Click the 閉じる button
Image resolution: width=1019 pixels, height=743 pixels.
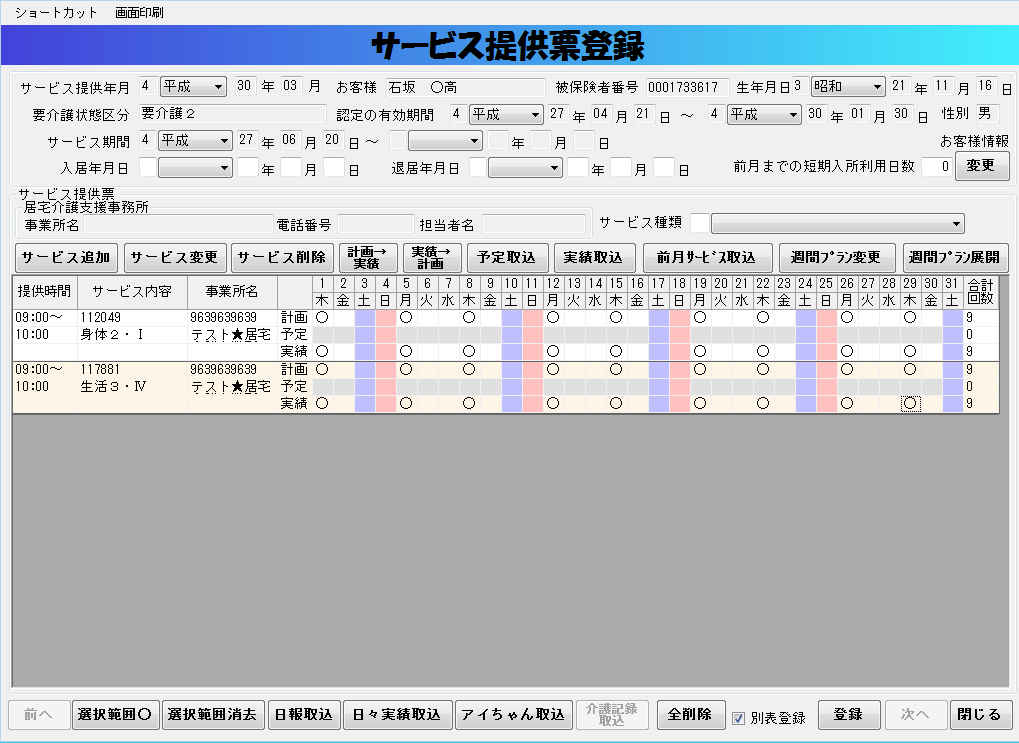[980, 714]
